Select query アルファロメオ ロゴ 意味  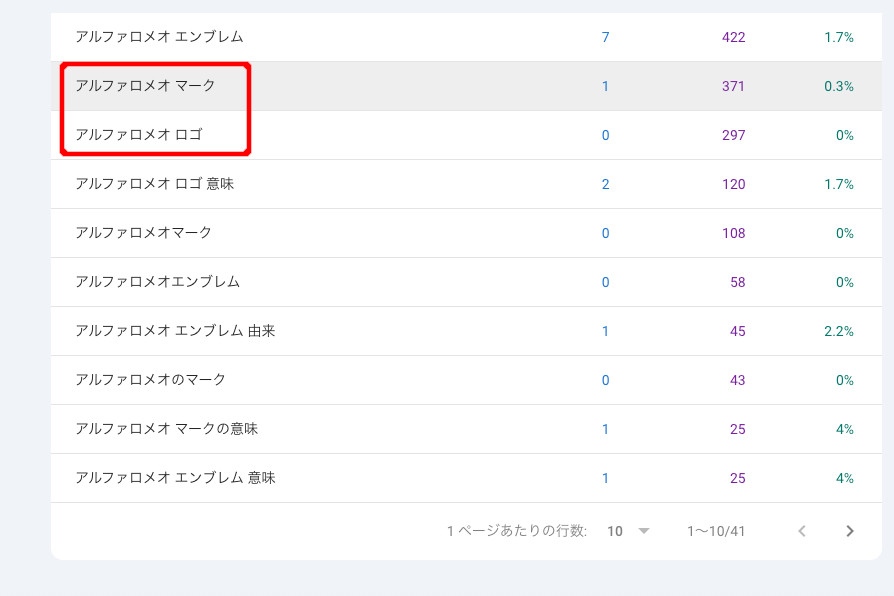[x=155, y=184]
